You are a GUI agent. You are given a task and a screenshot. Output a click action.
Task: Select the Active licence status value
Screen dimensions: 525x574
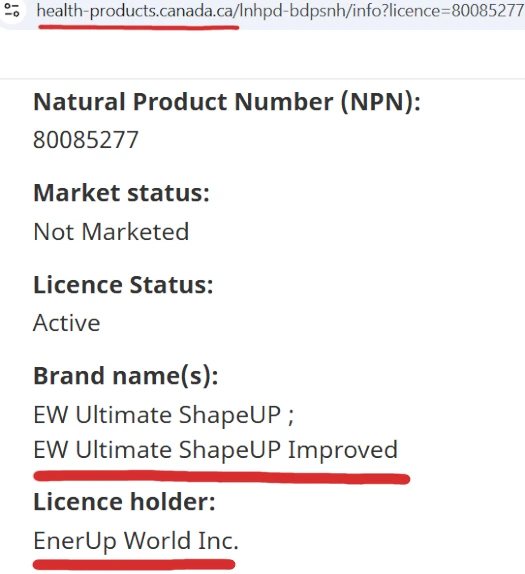tap(67, 323)
